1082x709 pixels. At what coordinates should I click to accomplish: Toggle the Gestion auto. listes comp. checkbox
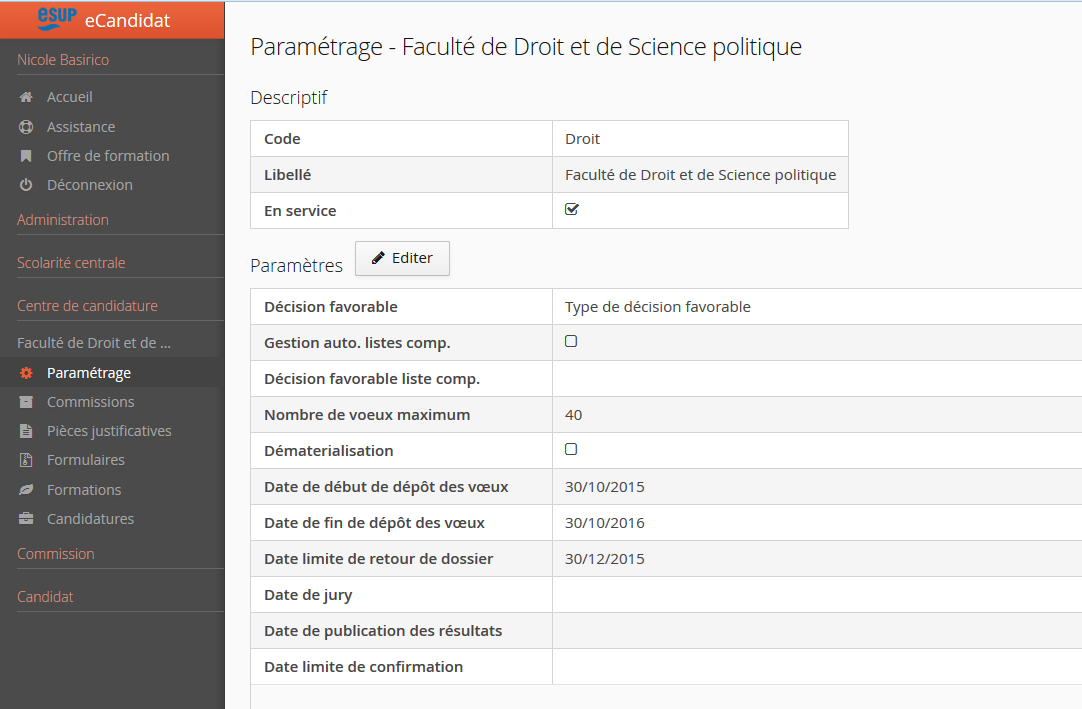pyautogui.click(x=571, y=341)
